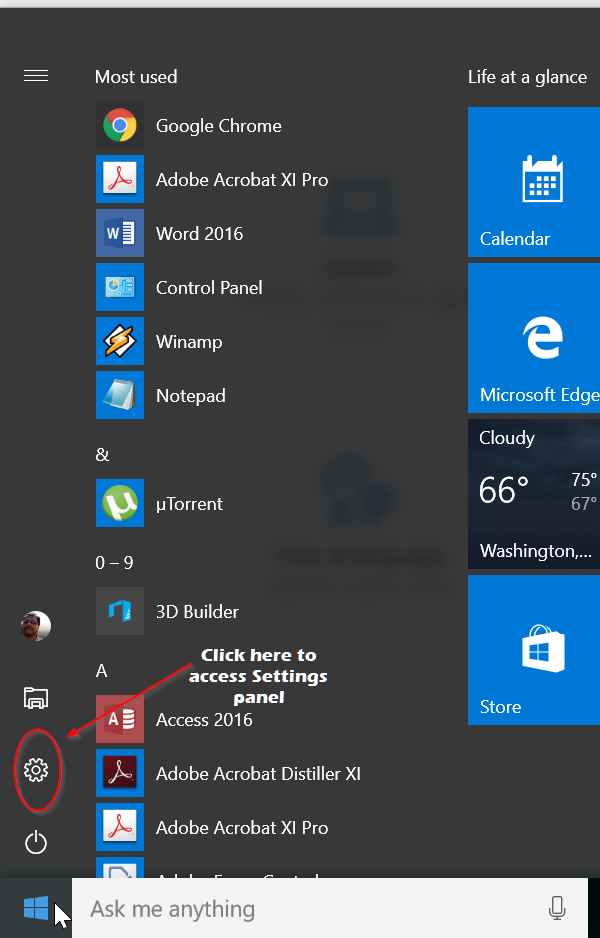The height and width of the screenshot is (938, 600).
Task: Click the 'Ask me anything' search box
Action: tap(330, 908)
